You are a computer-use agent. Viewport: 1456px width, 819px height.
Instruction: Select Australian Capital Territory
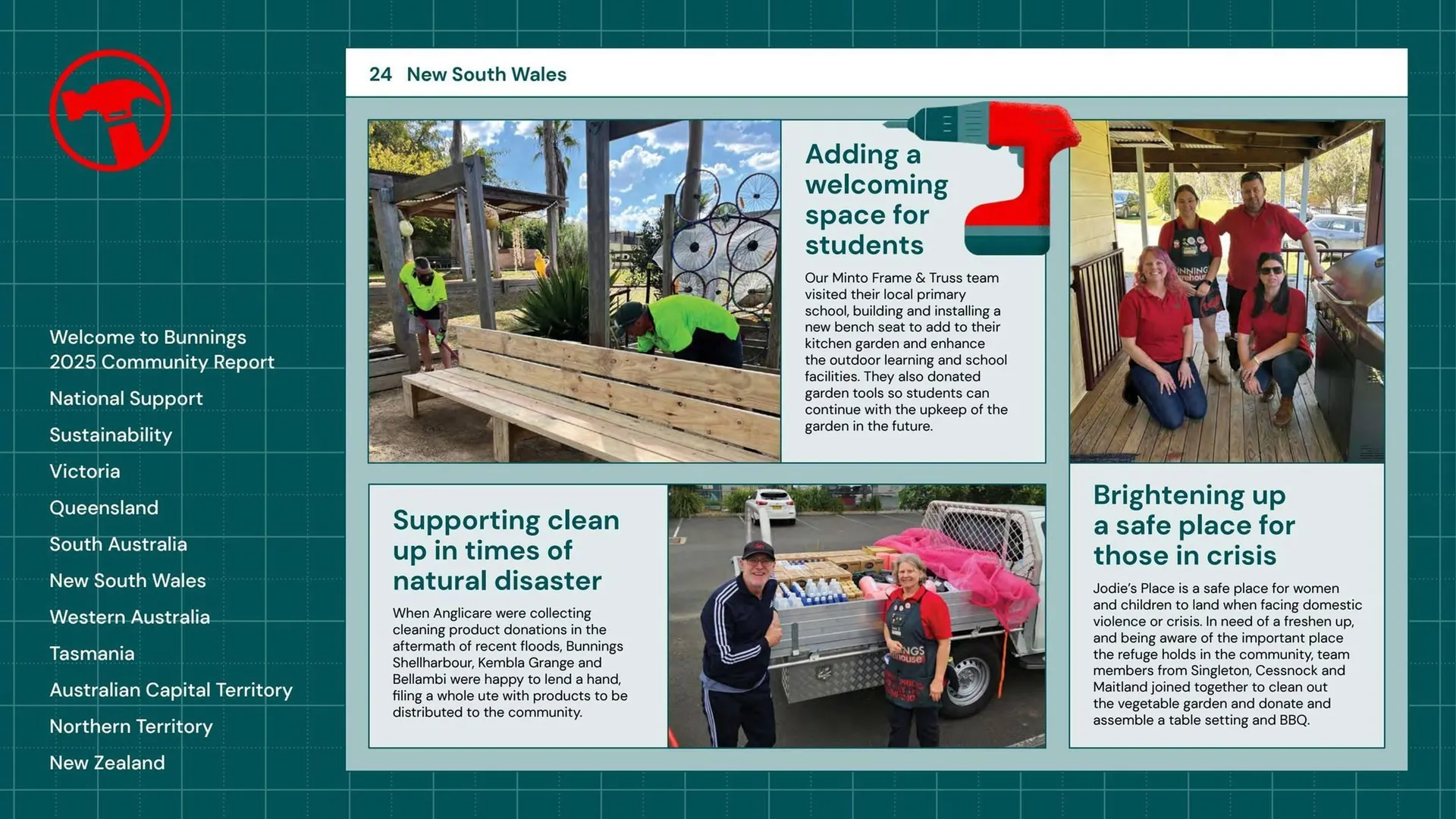[171, 690]
